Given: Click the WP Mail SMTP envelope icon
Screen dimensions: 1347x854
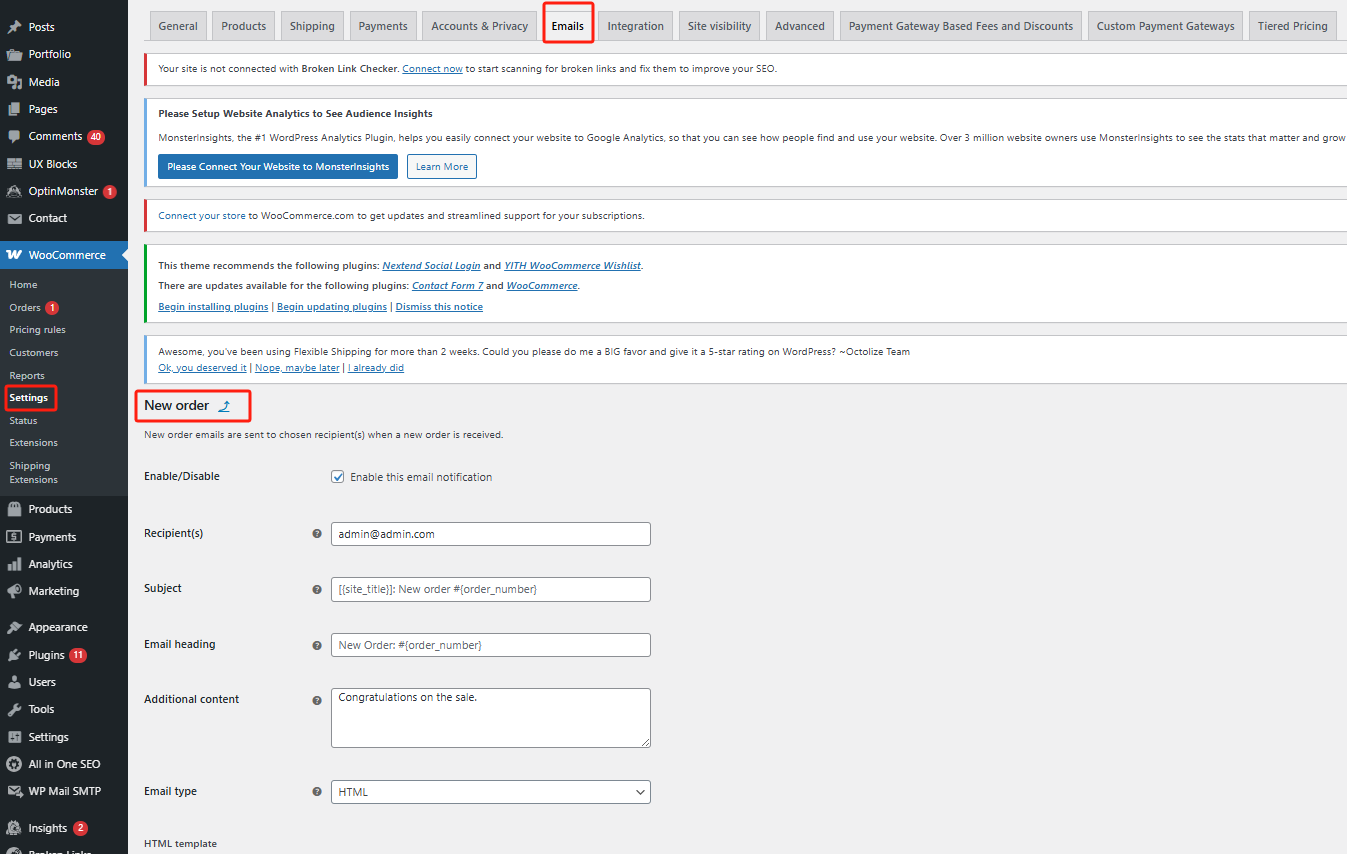Looking at the screenshot, I should tap(14, 791).
